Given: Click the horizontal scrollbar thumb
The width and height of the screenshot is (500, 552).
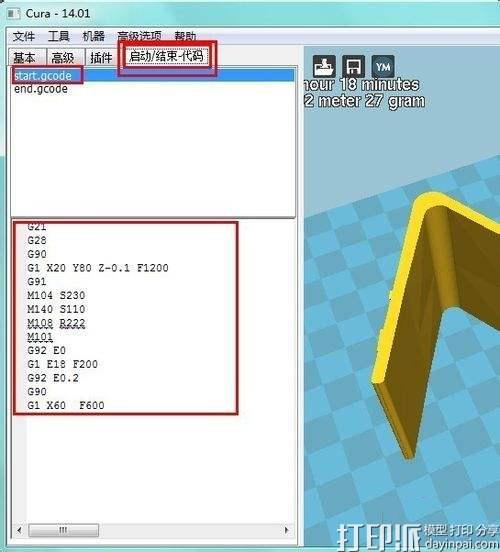Looking at the screenshot, I should click(x=63, y=530).
